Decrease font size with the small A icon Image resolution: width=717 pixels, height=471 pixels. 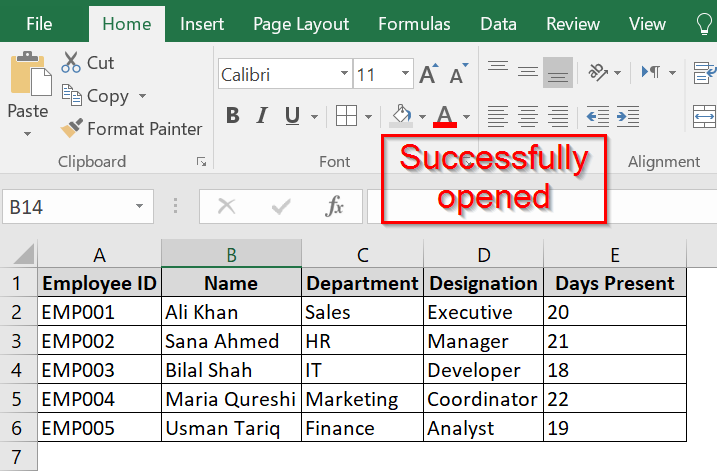[458, 74]
